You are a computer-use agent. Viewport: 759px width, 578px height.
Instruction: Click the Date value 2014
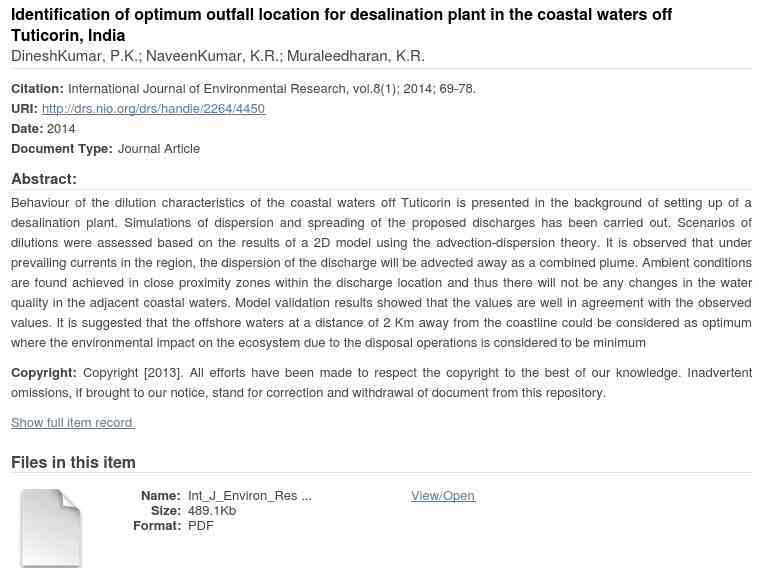point(61,129)
